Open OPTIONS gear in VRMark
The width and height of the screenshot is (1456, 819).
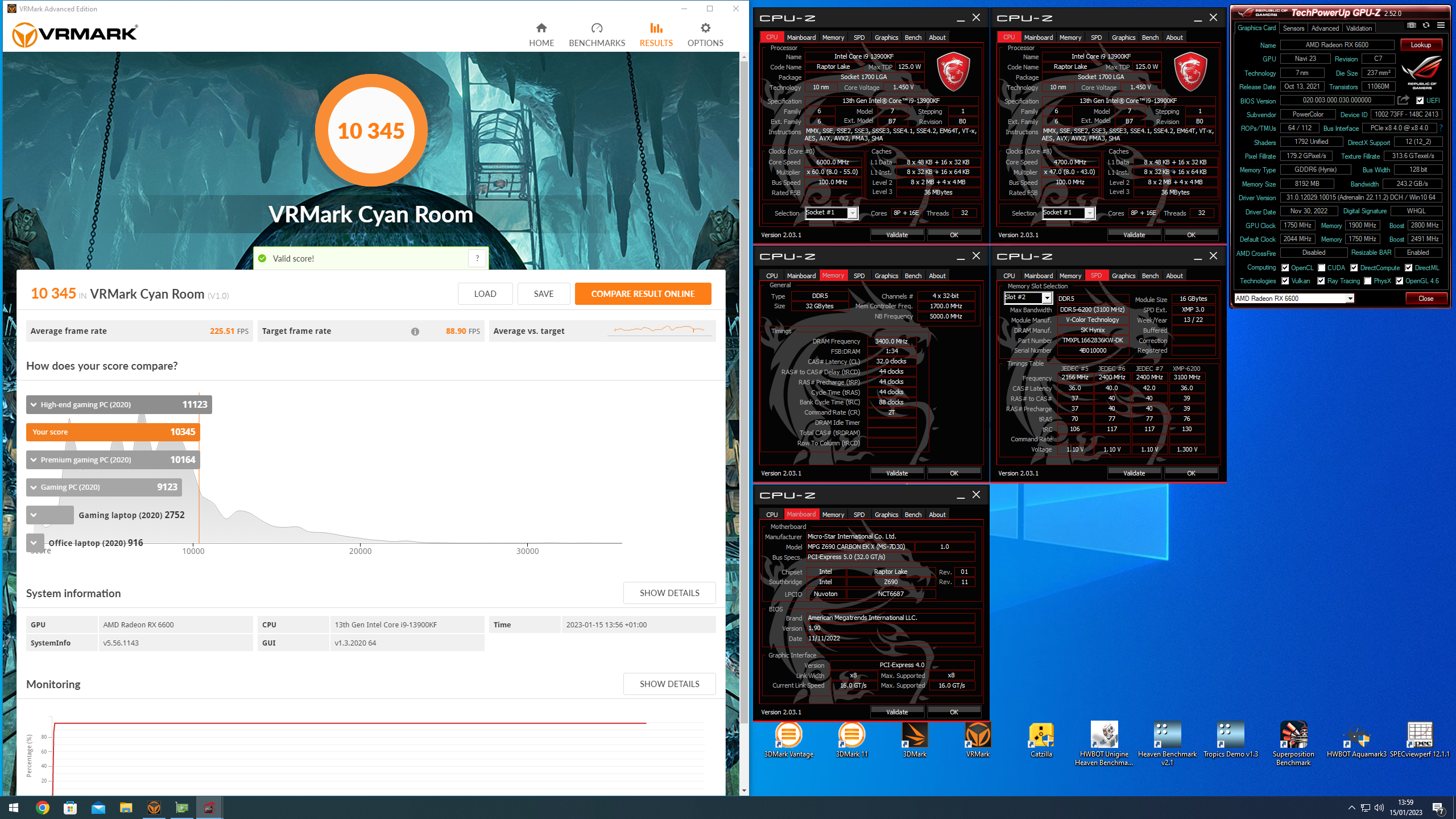click(x=705, y=35)
